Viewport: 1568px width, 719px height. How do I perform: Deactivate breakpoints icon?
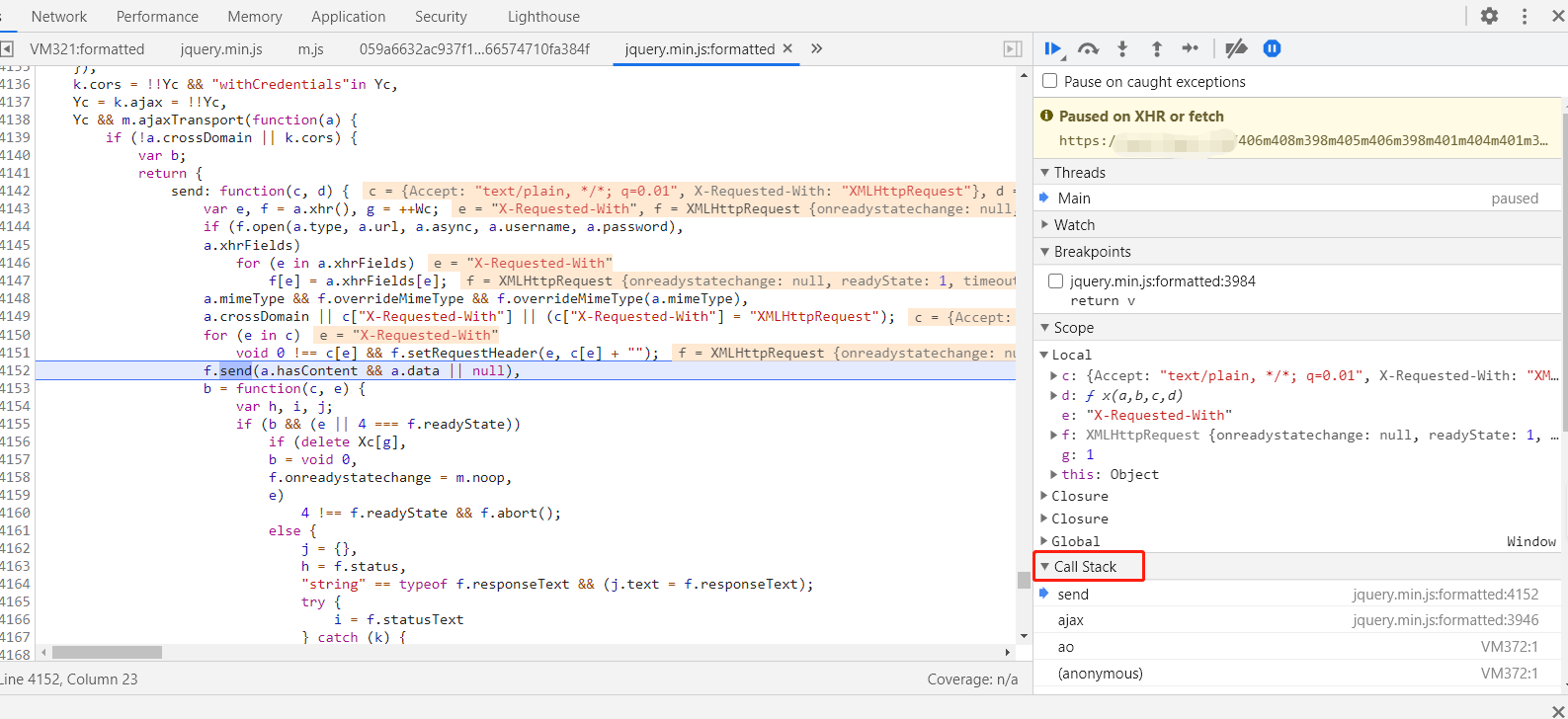[x=1236, y=48]
